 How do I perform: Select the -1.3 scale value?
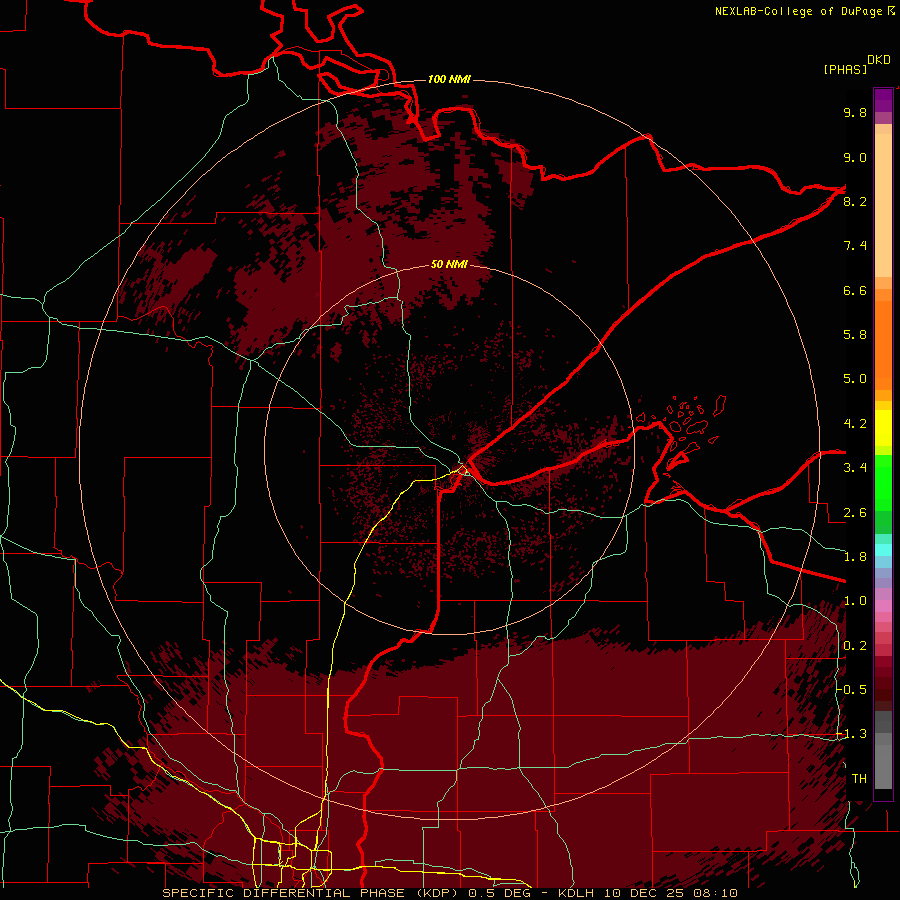pos(852,734)
